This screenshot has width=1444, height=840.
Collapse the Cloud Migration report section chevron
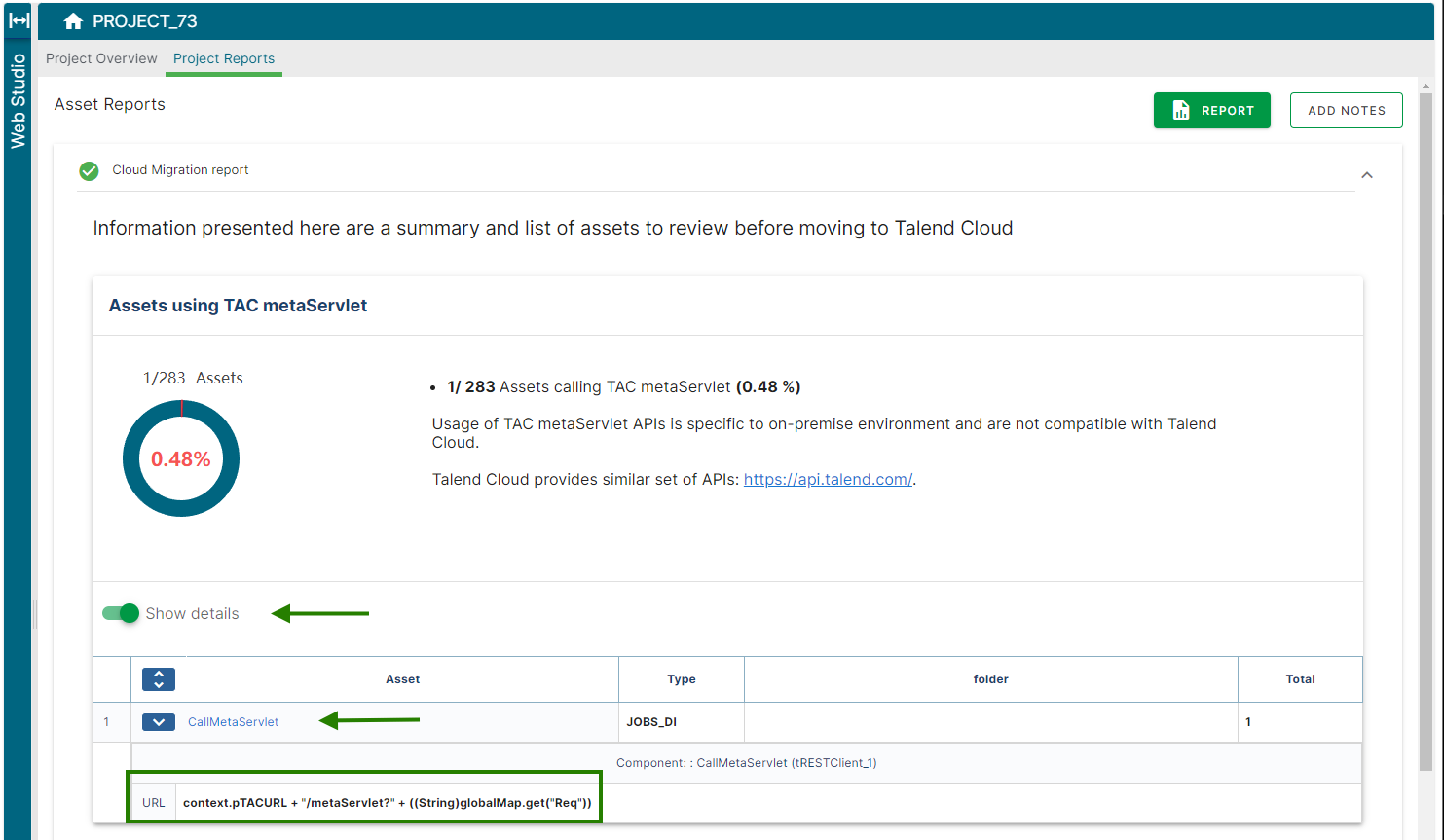1367,174
